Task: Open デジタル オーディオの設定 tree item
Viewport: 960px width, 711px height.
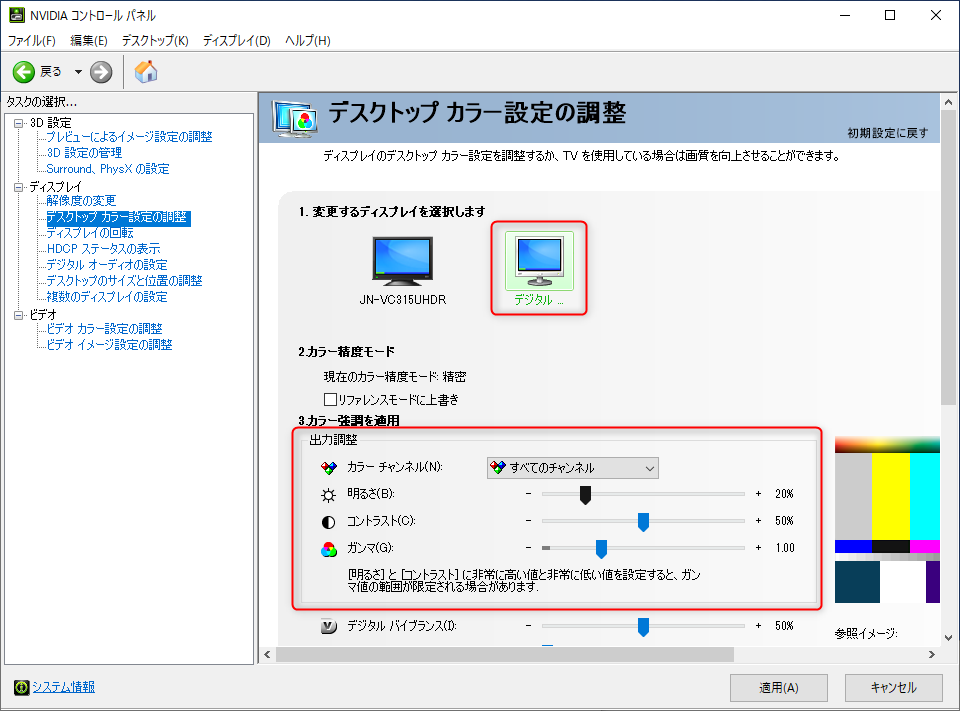Action: point(107,265)
